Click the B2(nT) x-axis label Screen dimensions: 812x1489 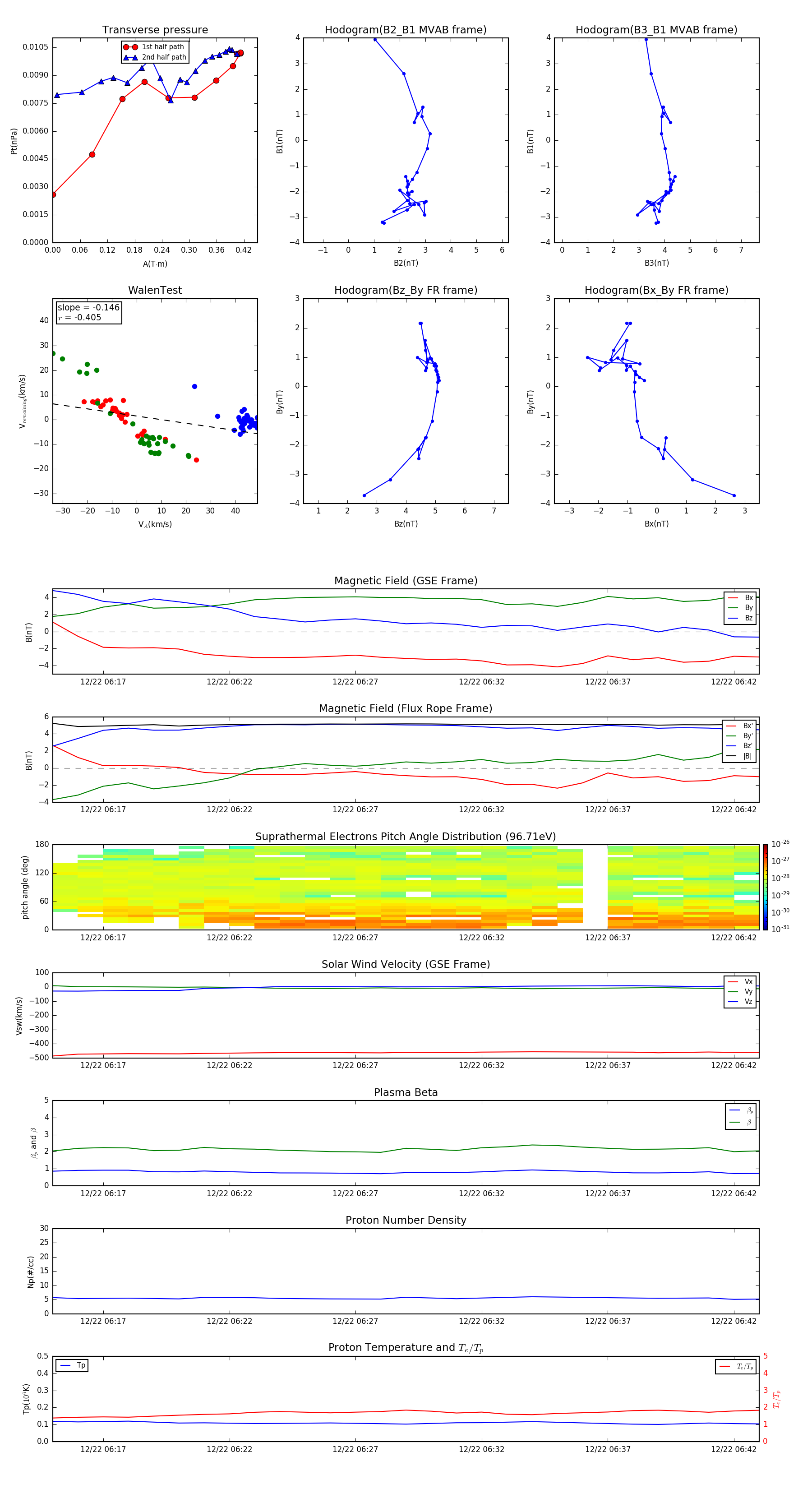pyautogui.click(x=406, y=263)
